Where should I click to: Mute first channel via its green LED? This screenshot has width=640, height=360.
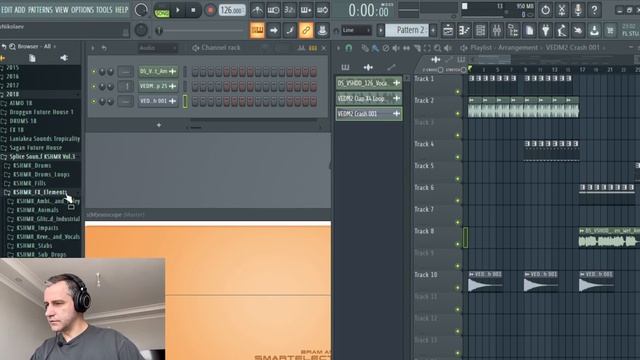[x=93, y=72]
